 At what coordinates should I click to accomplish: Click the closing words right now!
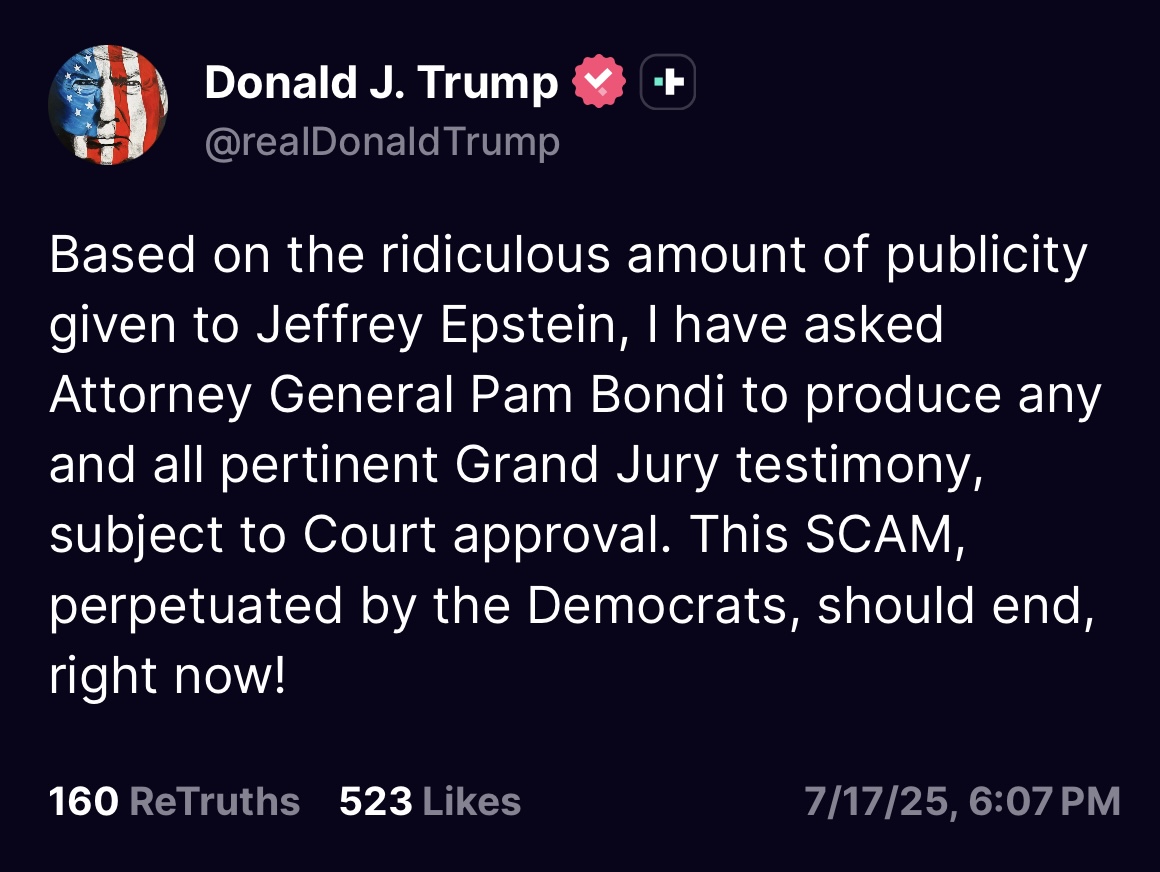click(167, 675)
